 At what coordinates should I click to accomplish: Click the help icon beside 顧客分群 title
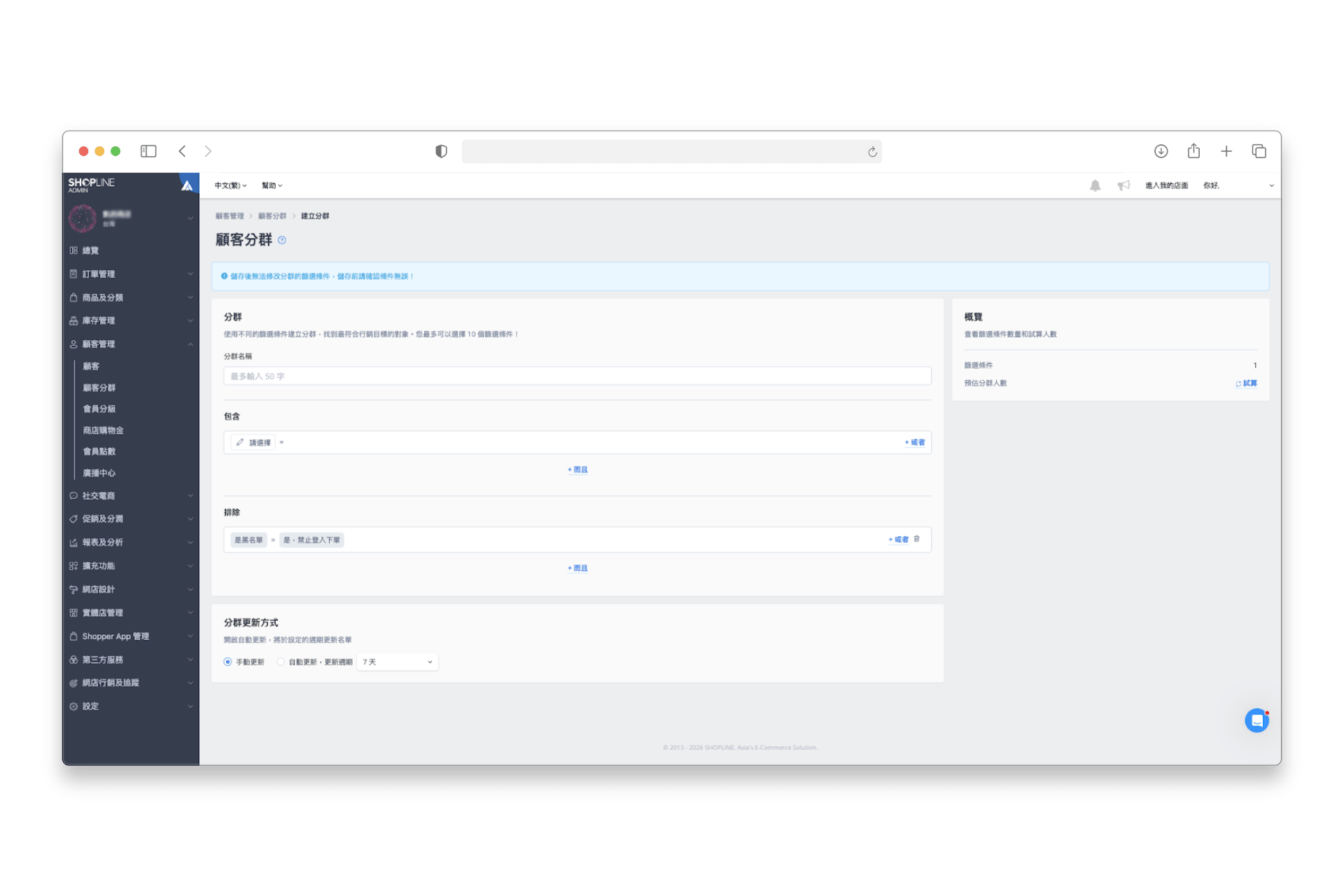(x=282, y=240)
